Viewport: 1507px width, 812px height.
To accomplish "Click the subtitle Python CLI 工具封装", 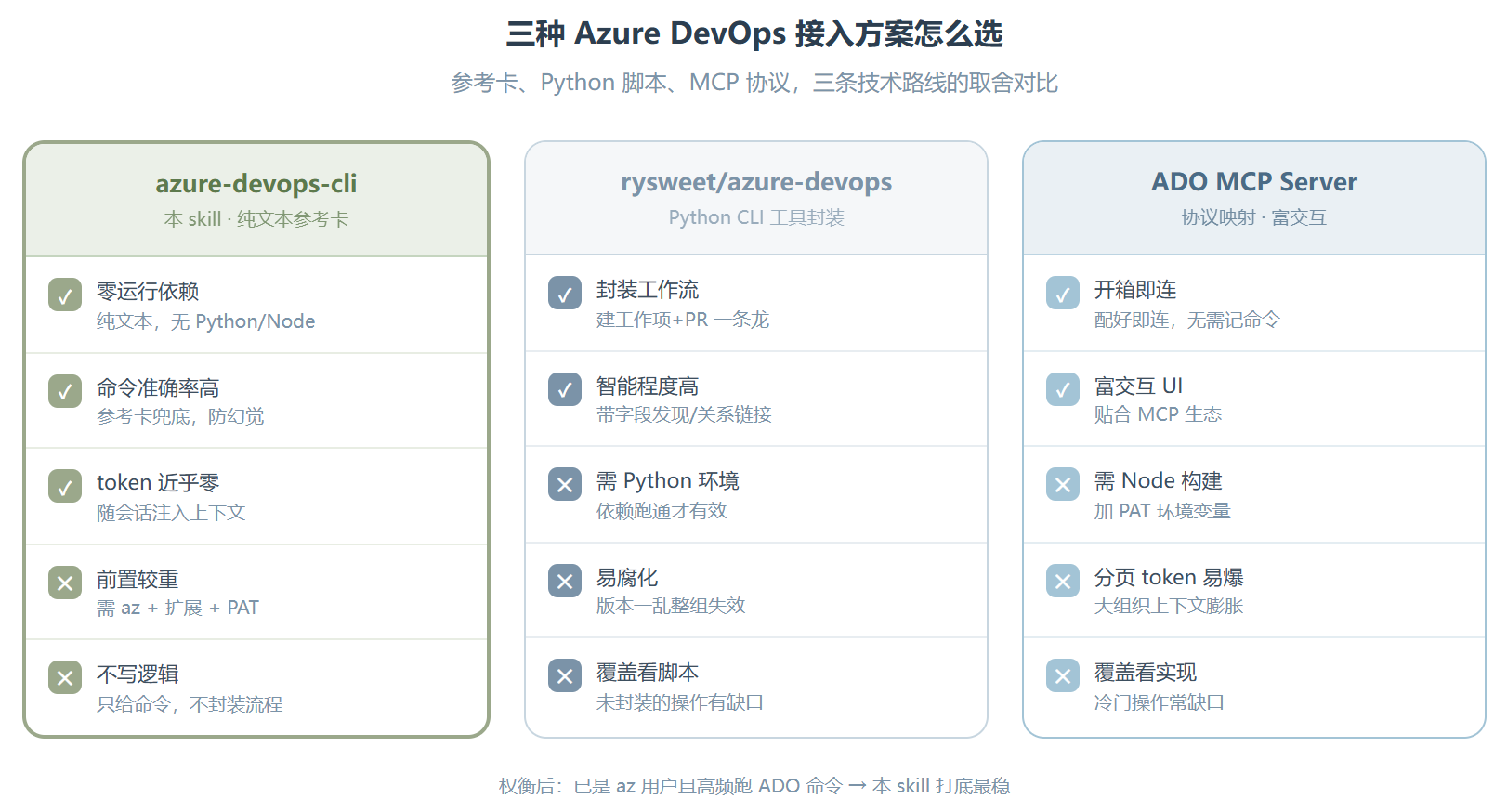I will tap(756, 217).
